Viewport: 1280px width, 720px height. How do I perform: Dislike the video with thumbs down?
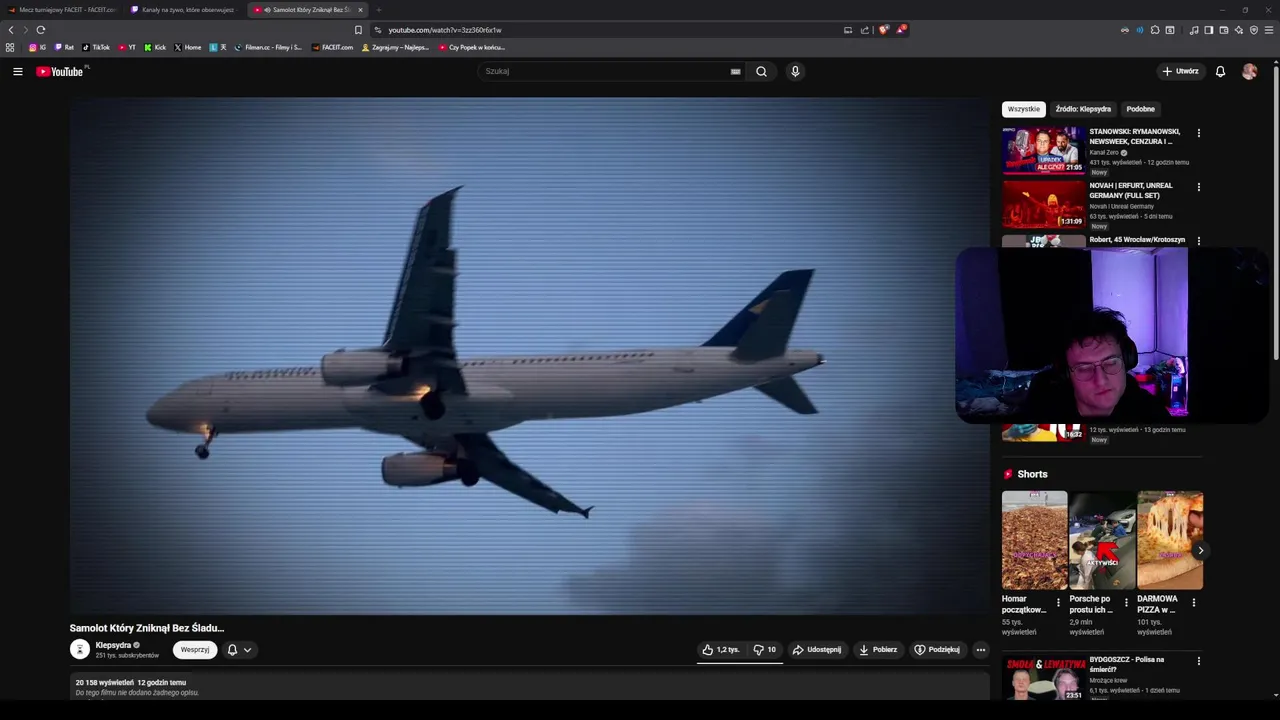(765, 650)
